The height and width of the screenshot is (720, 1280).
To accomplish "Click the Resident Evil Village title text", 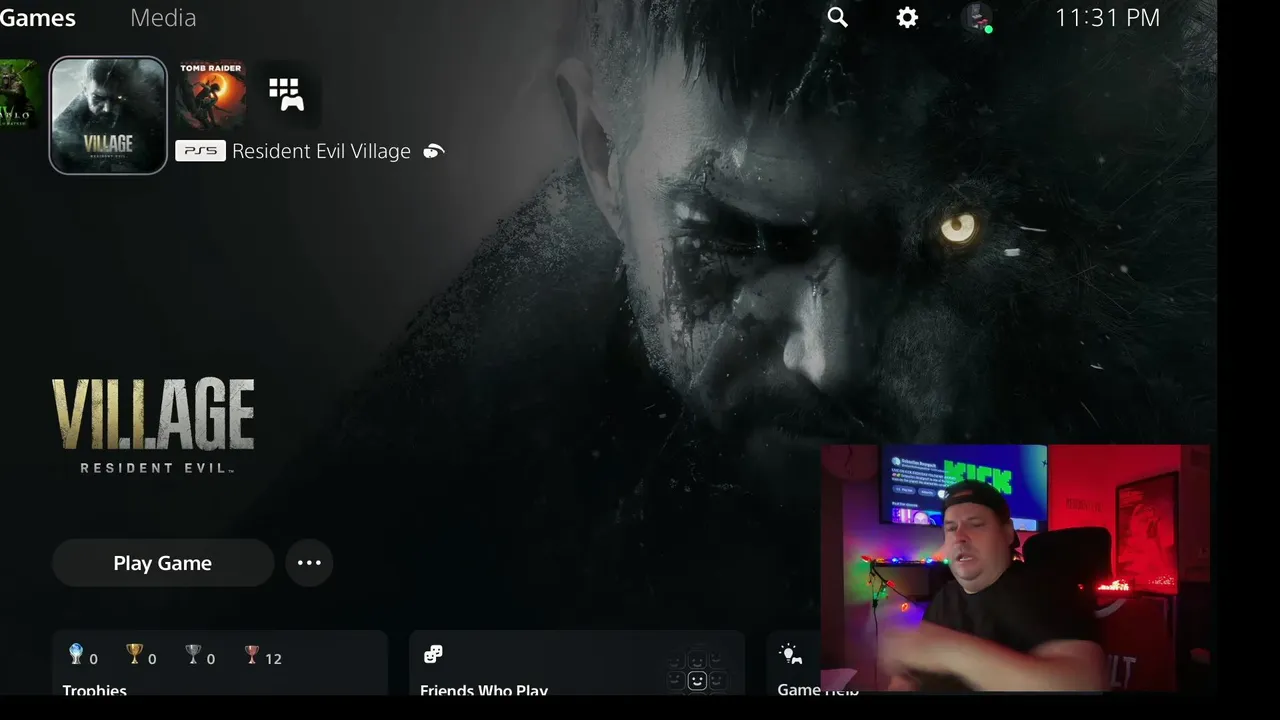I will pos(321,151).
